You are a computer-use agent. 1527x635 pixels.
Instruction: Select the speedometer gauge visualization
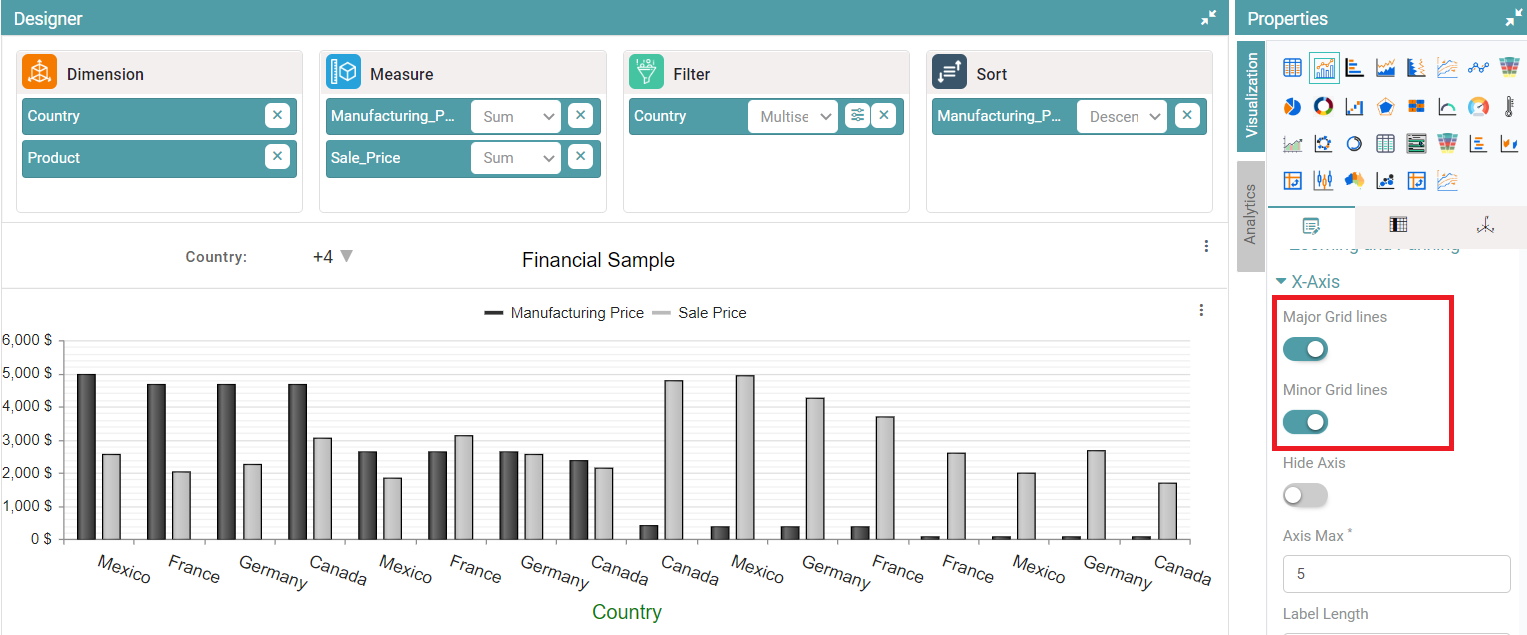tap(1478, 106)
